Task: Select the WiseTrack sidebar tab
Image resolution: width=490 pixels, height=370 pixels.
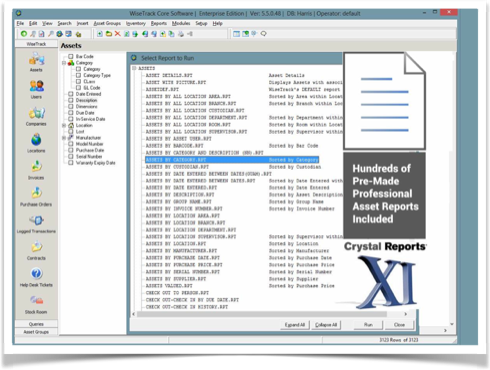Action: click(36, 44)
